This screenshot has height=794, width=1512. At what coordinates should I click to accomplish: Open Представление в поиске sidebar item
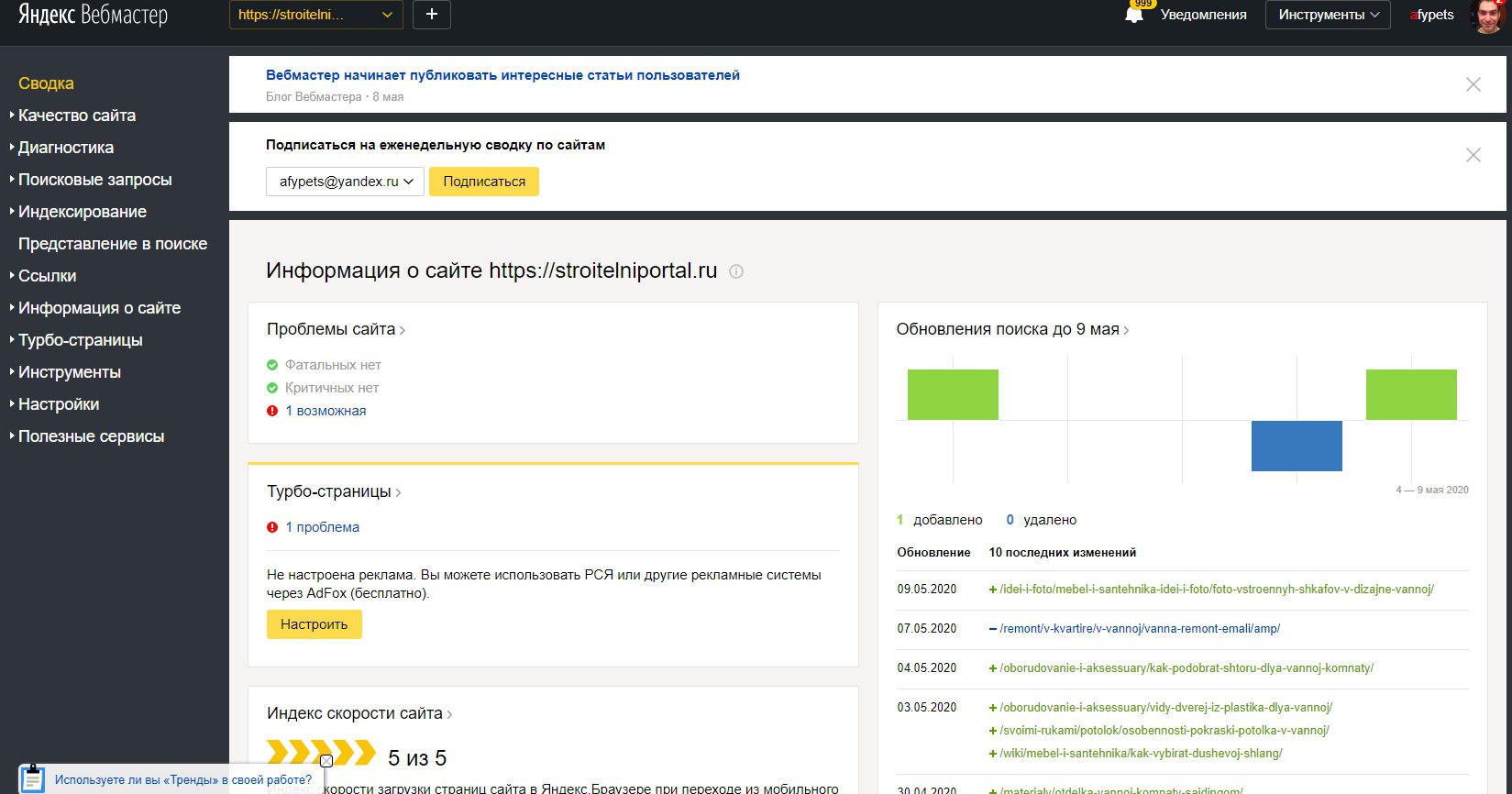coord(113,244)
